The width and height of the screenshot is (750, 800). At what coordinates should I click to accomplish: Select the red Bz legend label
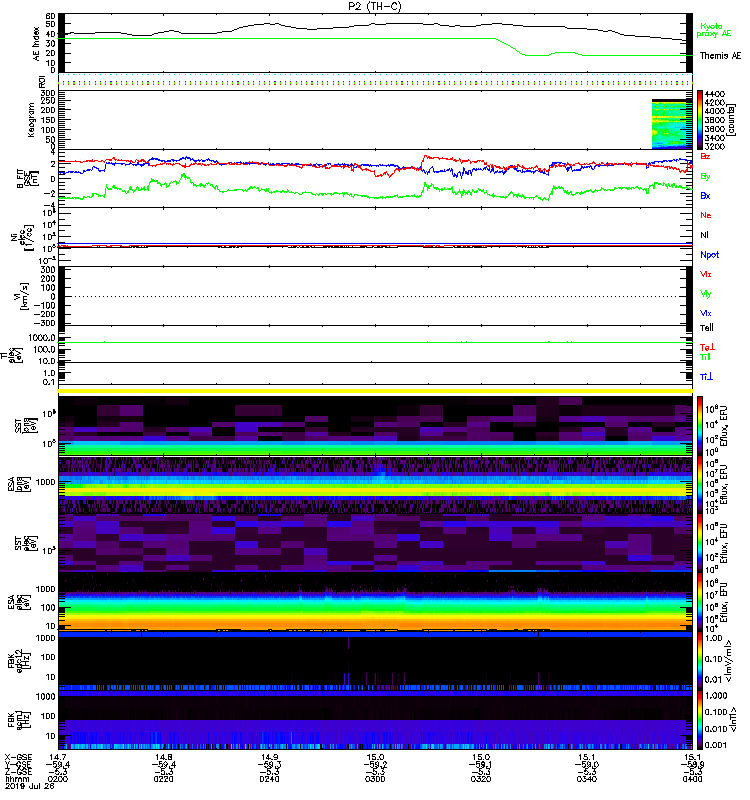click(705, 157)
